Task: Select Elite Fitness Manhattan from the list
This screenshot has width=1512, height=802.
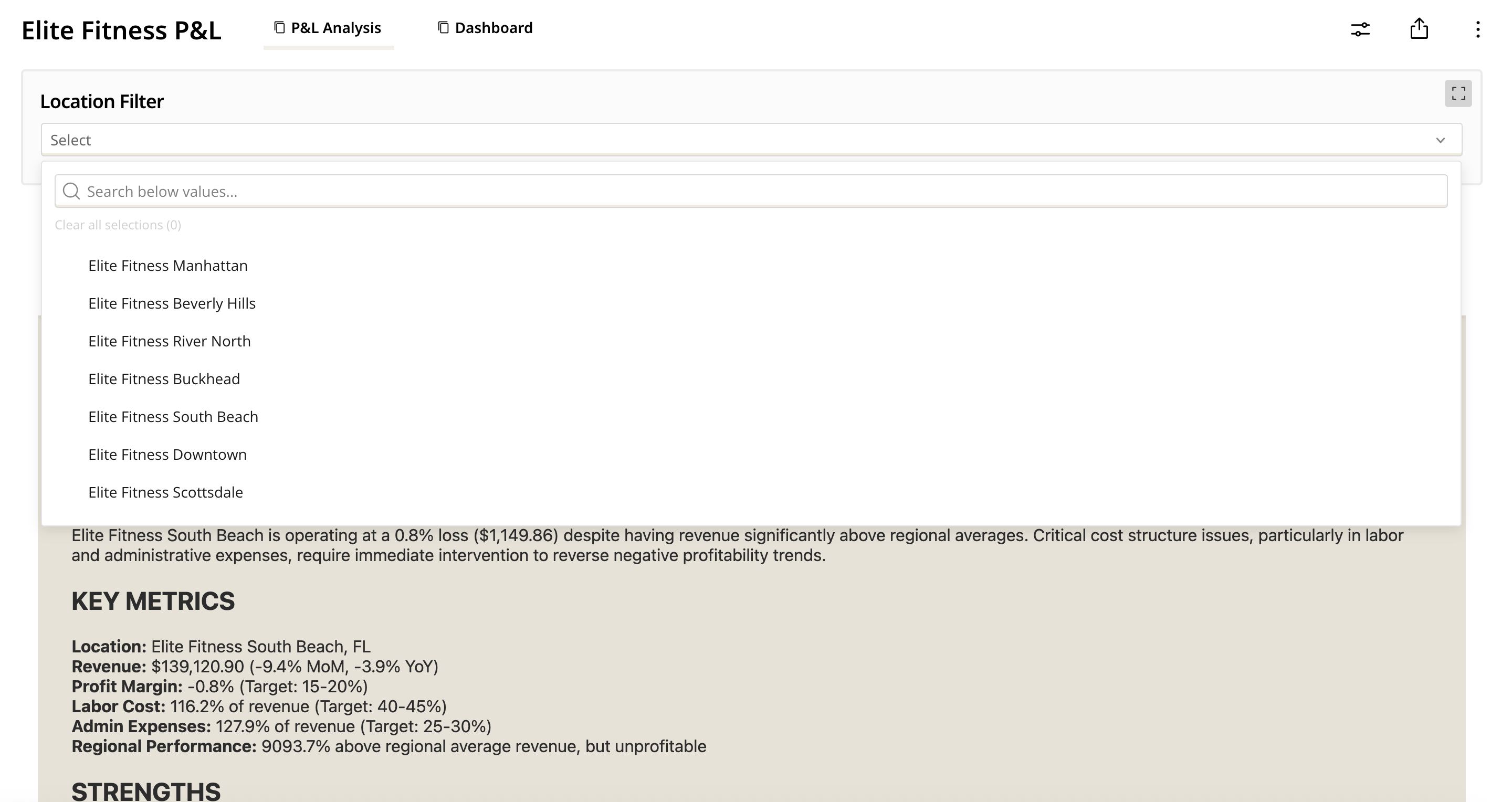Action: (168, 265)
